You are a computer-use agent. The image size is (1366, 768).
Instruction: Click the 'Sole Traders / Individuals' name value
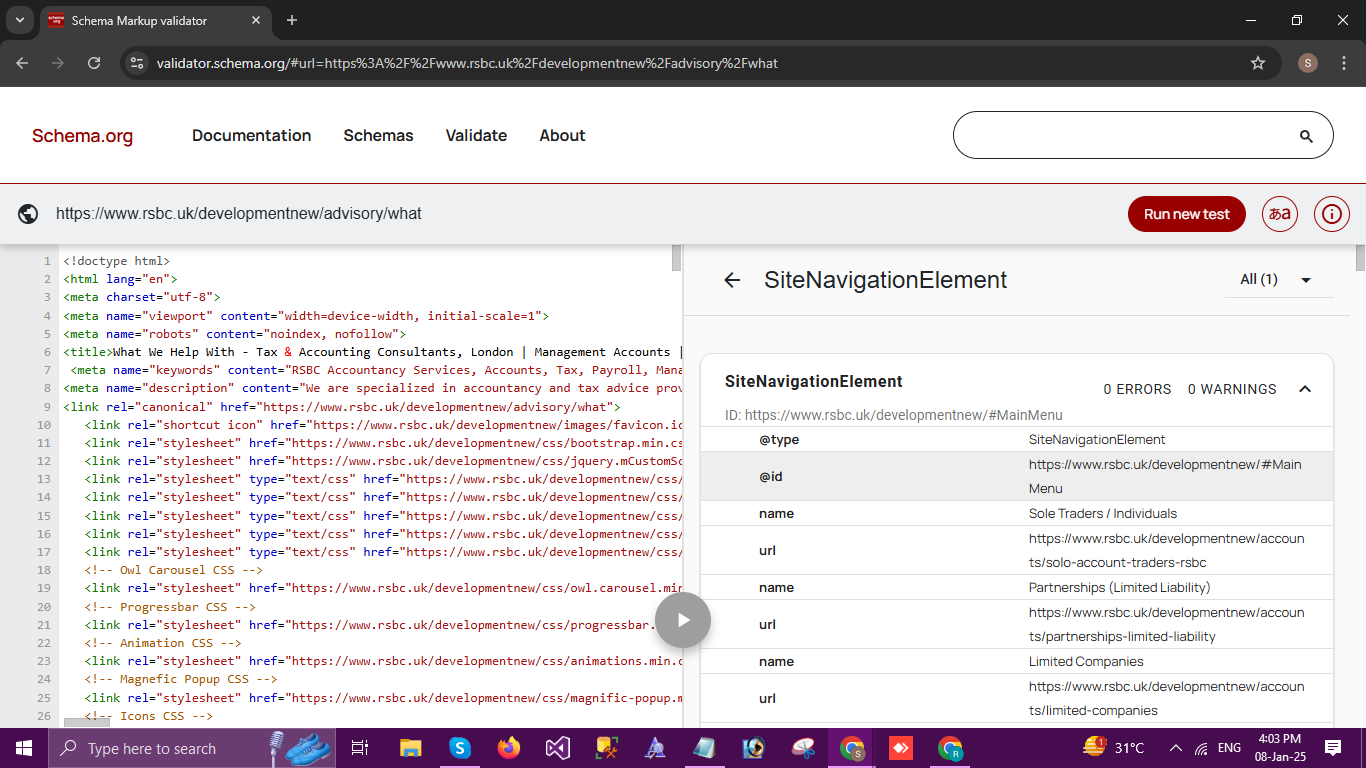click(1103, 513)
